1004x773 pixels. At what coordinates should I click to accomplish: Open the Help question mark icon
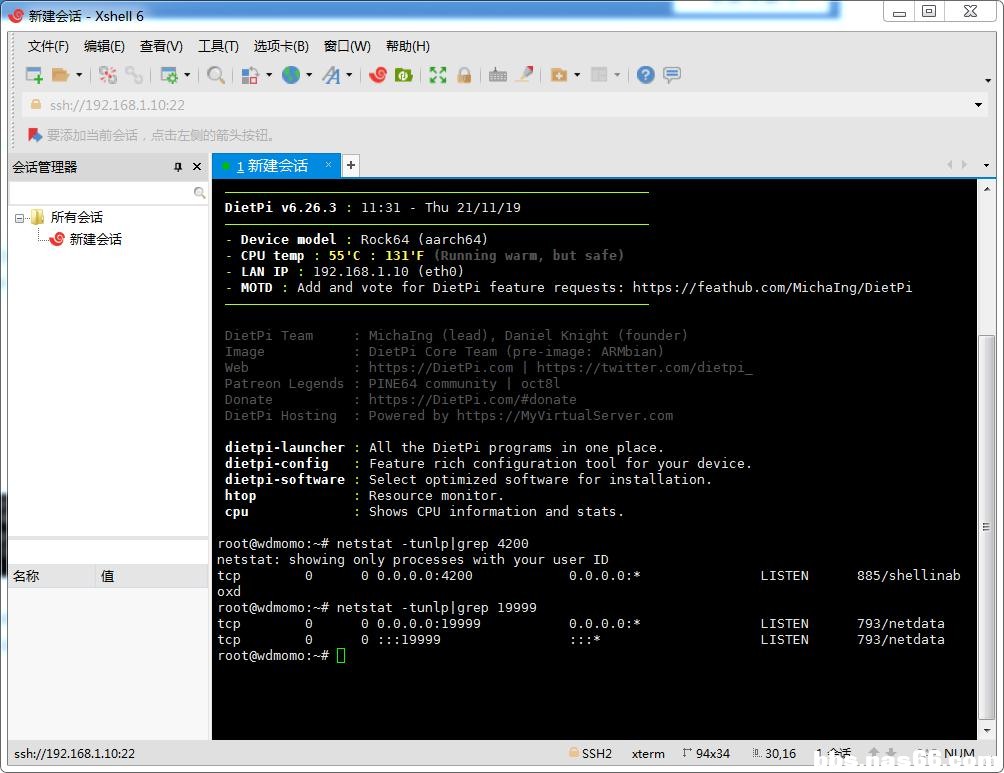(x=646, y=75)
